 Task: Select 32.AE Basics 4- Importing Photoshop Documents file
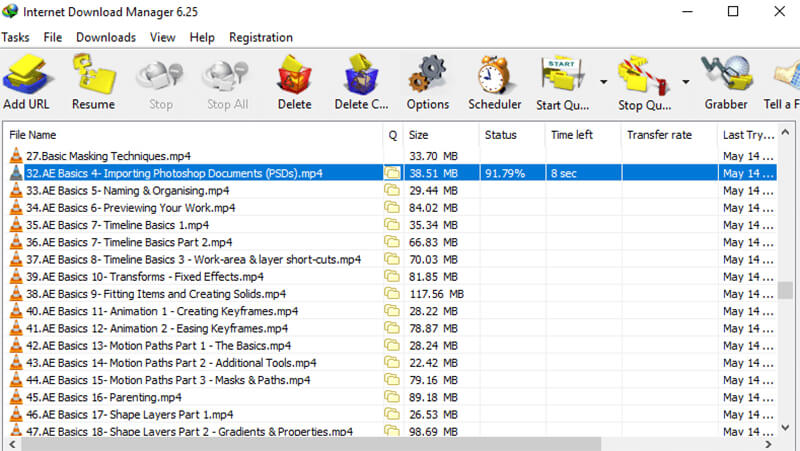[x=174, y=173]
